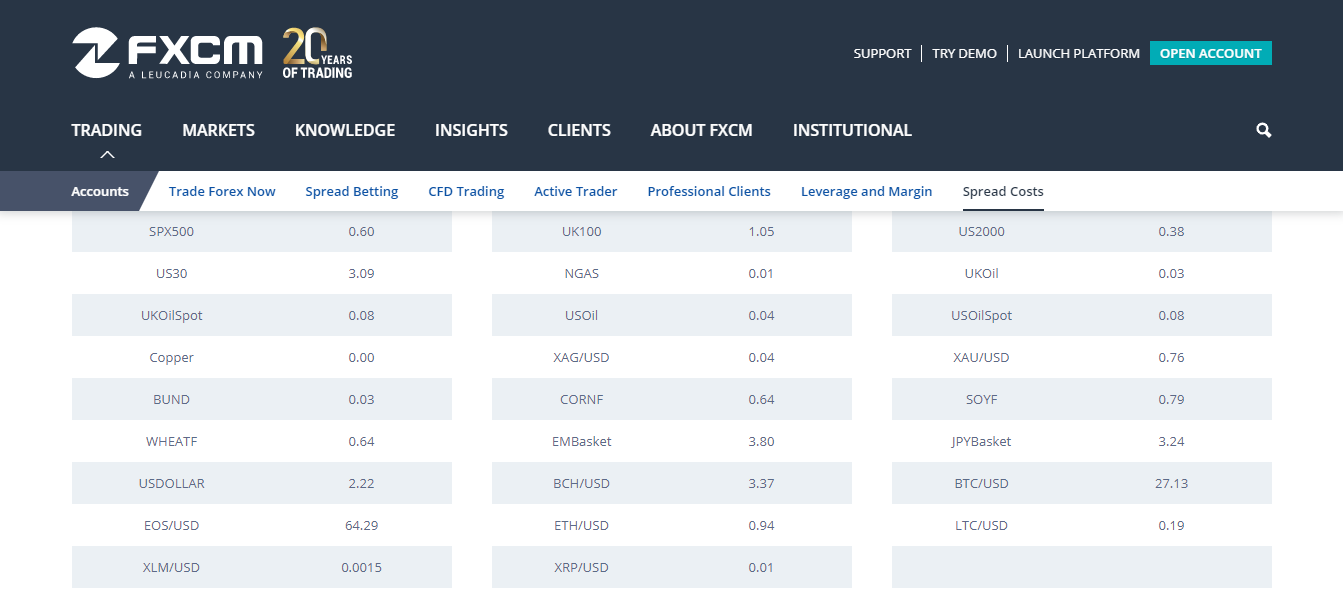Click the Try Demo link

[964, 53]
